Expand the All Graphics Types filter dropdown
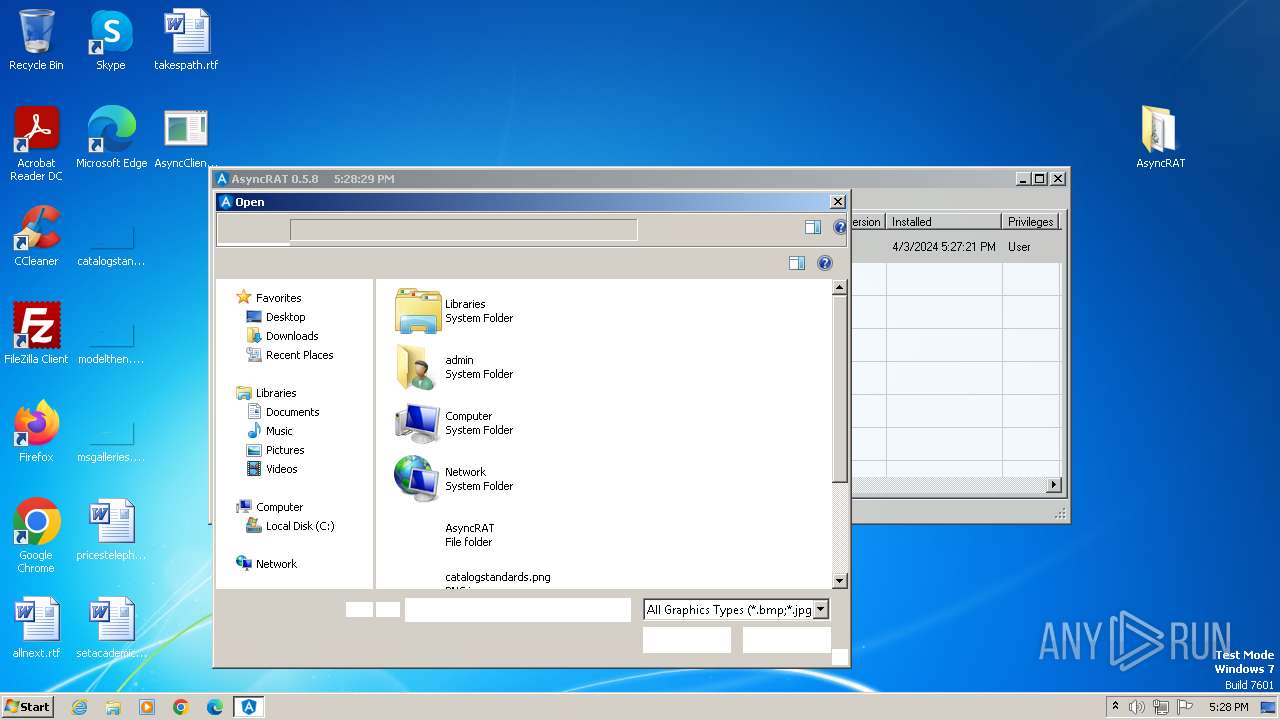The image size is (1280, 720). tap(820, 609)
